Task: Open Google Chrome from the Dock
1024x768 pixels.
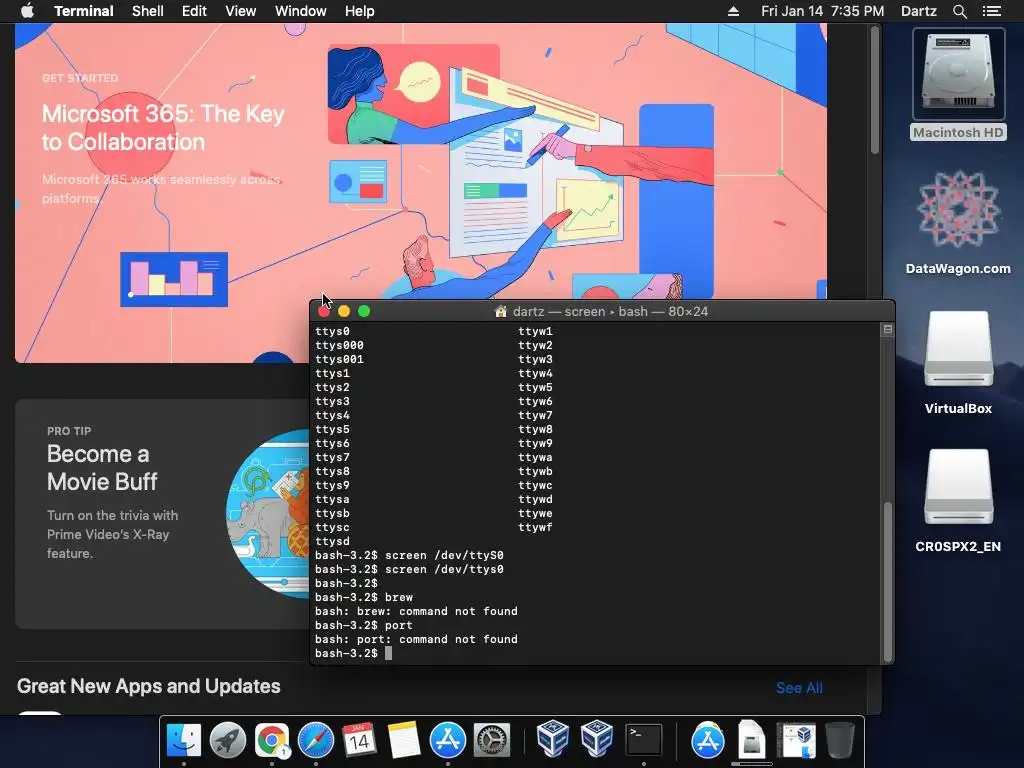Action: [x=272, y=740]
